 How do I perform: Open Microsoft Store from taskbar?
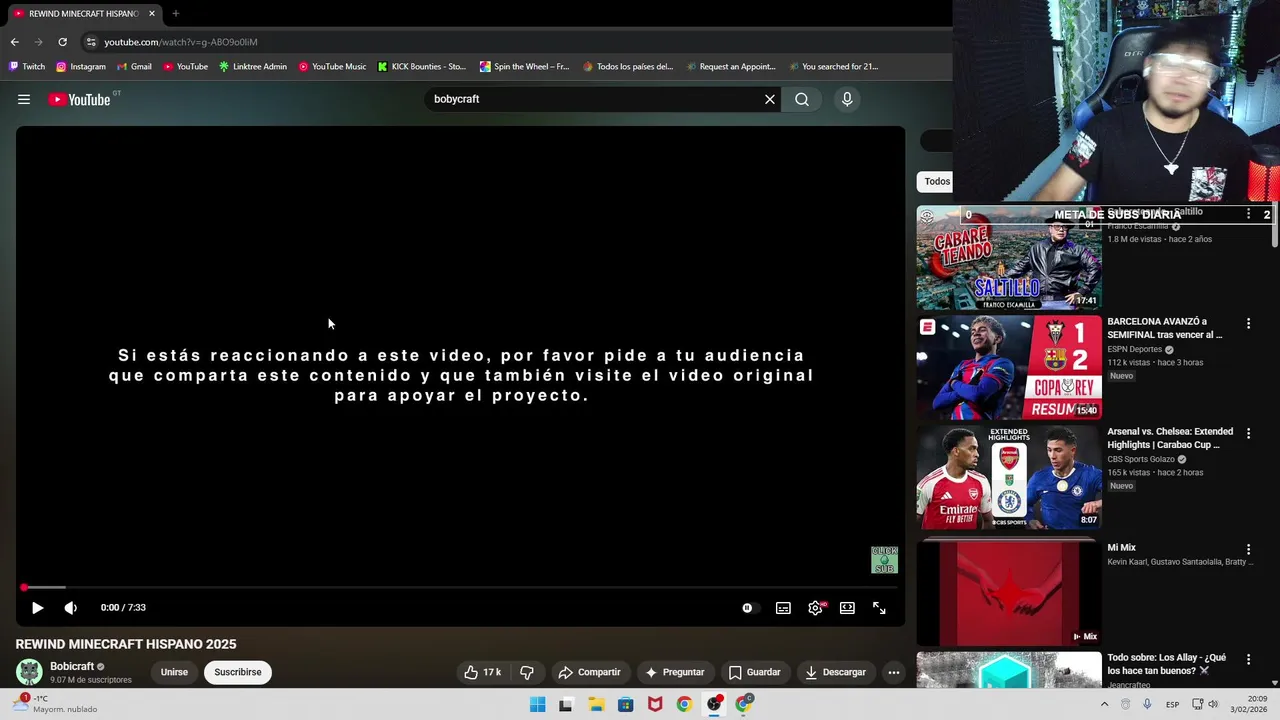pos(625,704)
